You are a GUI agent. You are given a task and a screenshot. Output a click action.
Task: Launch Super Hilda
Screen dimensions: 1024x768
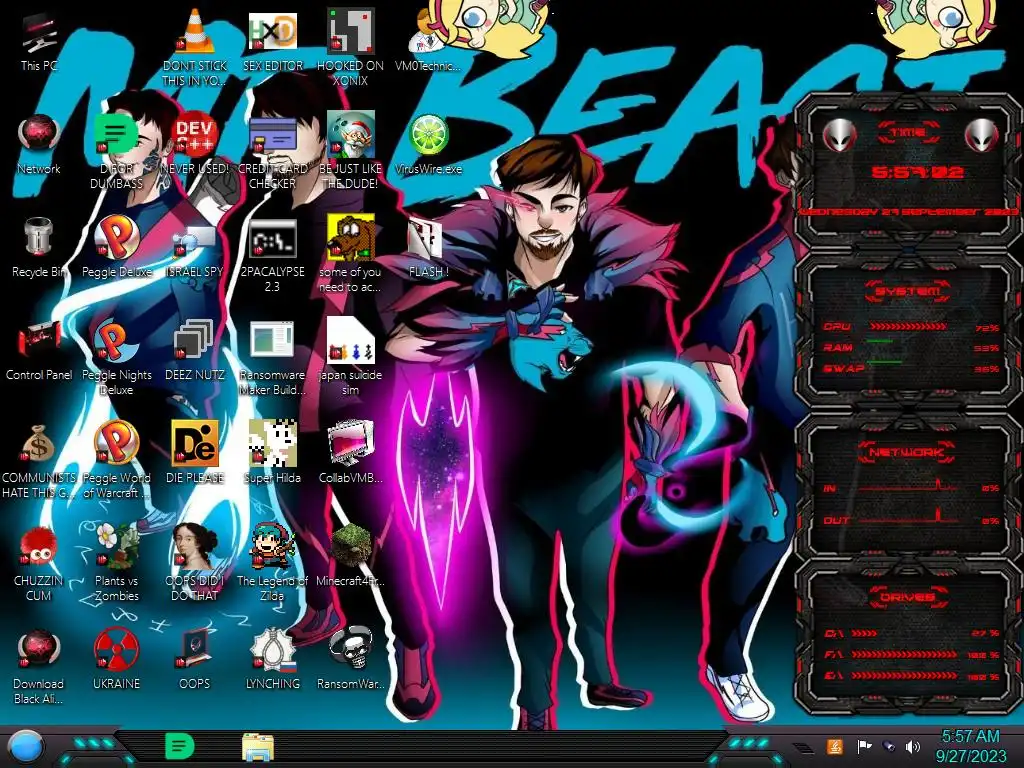273,452
